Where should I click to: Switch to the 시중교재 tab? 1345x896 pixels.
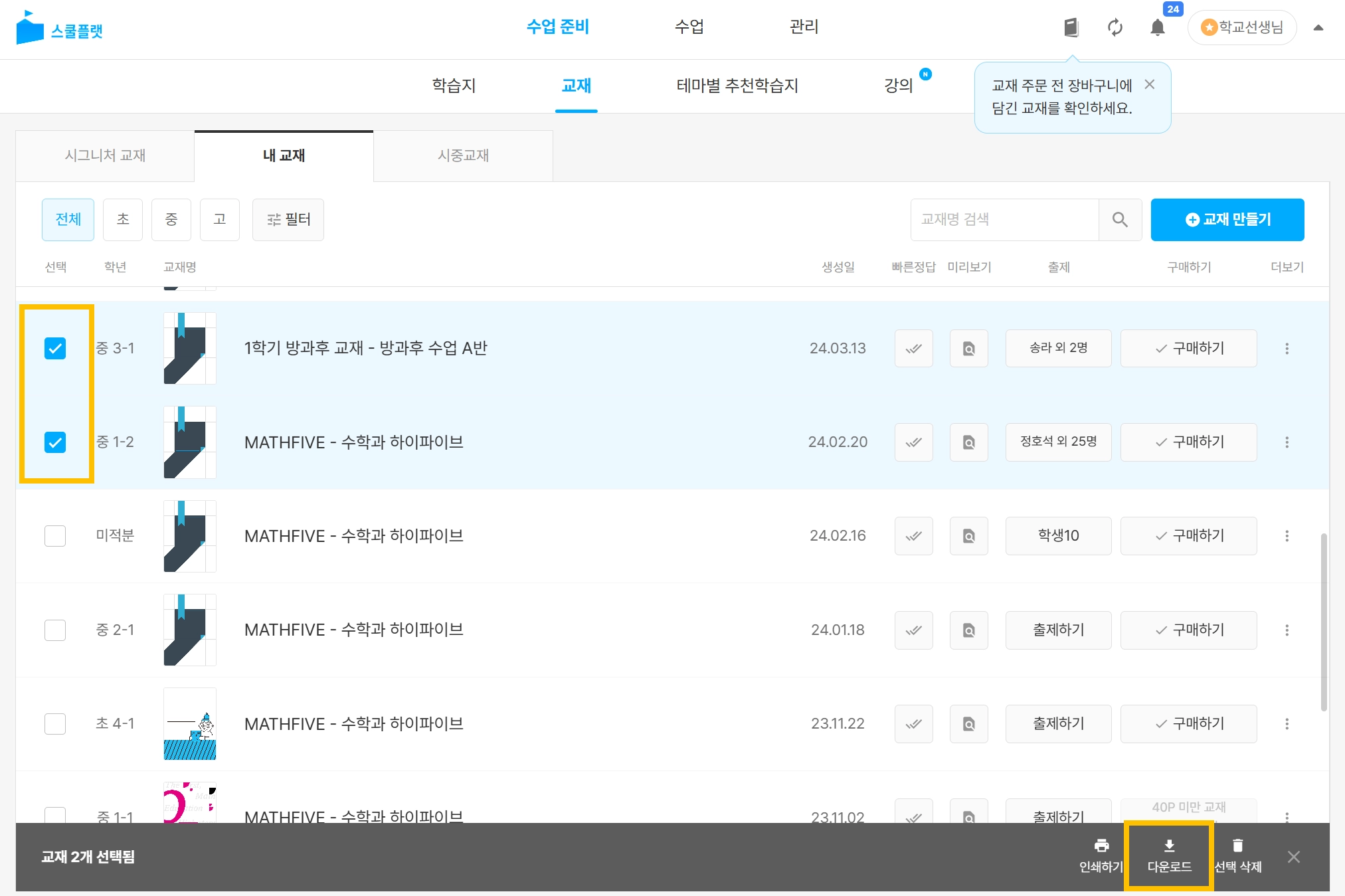coord(463,155)
